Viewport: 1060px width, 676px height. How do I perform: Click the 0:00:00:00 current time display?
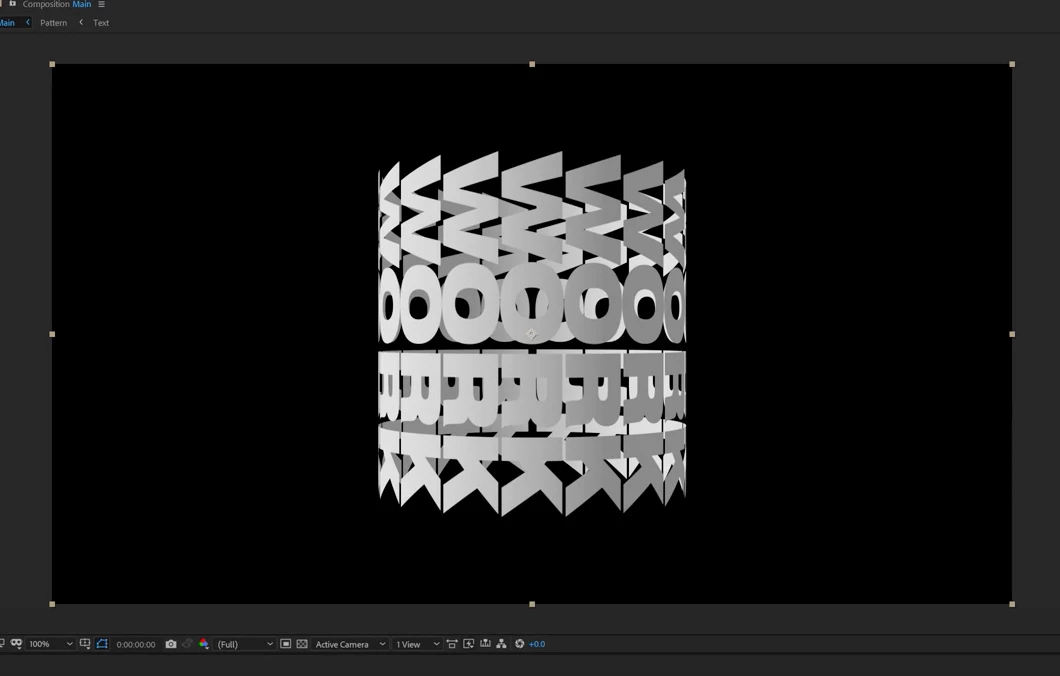136,644
